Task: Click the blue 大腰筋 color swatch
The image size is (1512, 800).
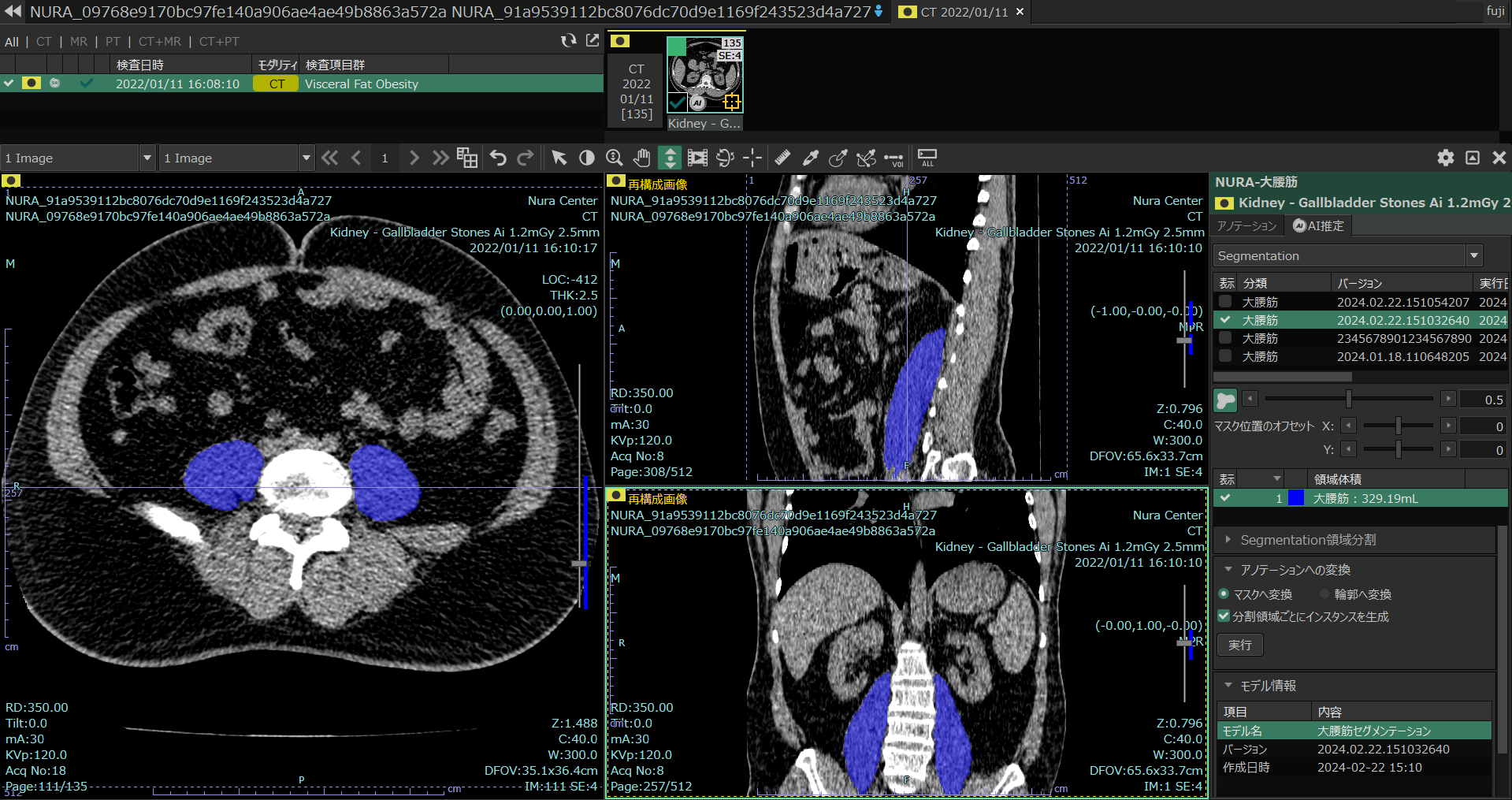Action: (1296, 498)
